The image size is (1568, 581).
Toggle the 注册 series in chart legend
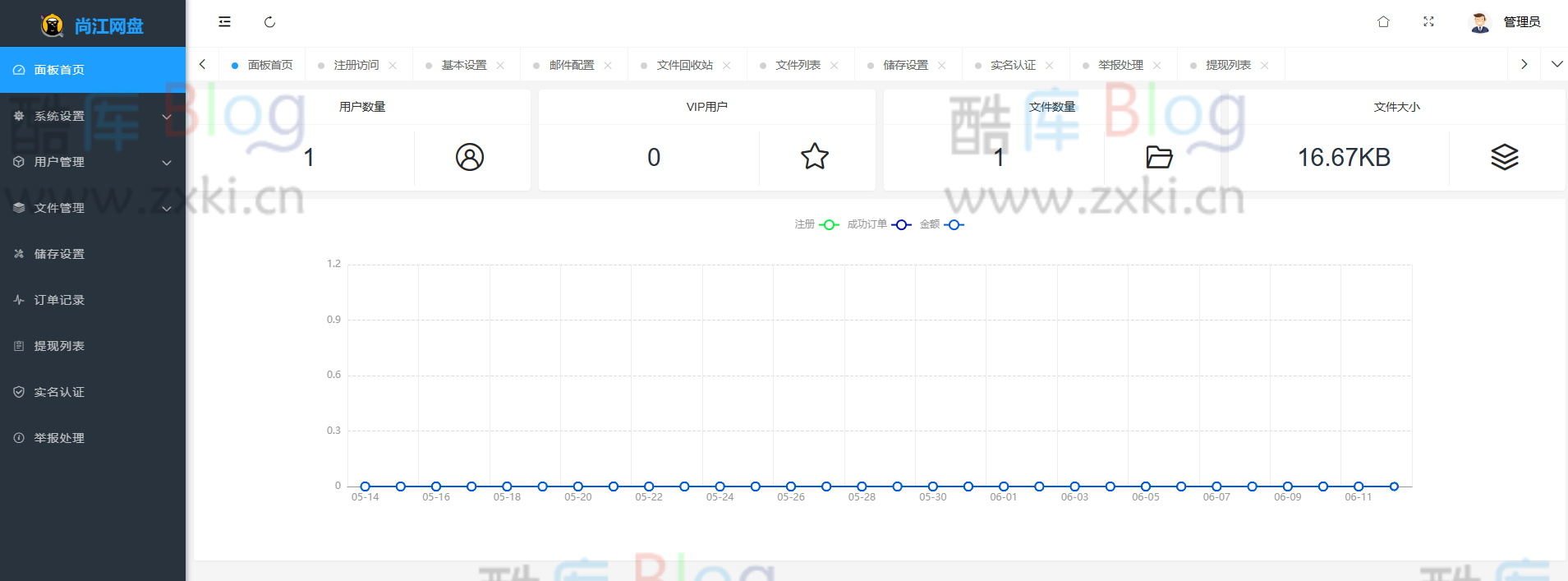(x=817, y=224)
